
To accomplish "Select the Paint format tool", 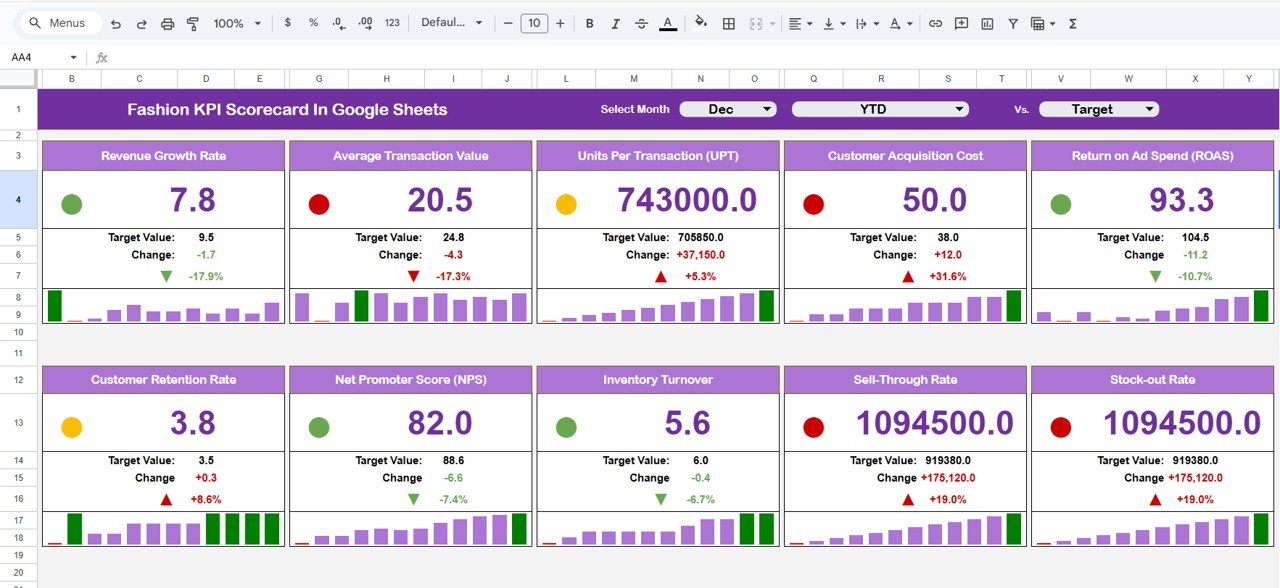I will click(x=192, y=22).
